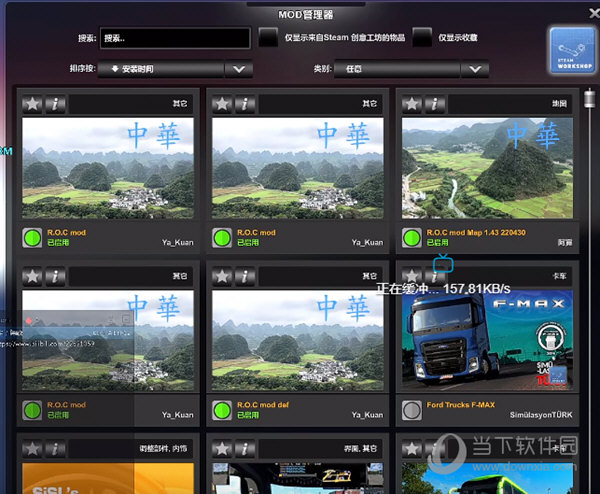
Task: Click the Ya_Kuan author on R.O.C mod def
Action: (x=367, y=415)
